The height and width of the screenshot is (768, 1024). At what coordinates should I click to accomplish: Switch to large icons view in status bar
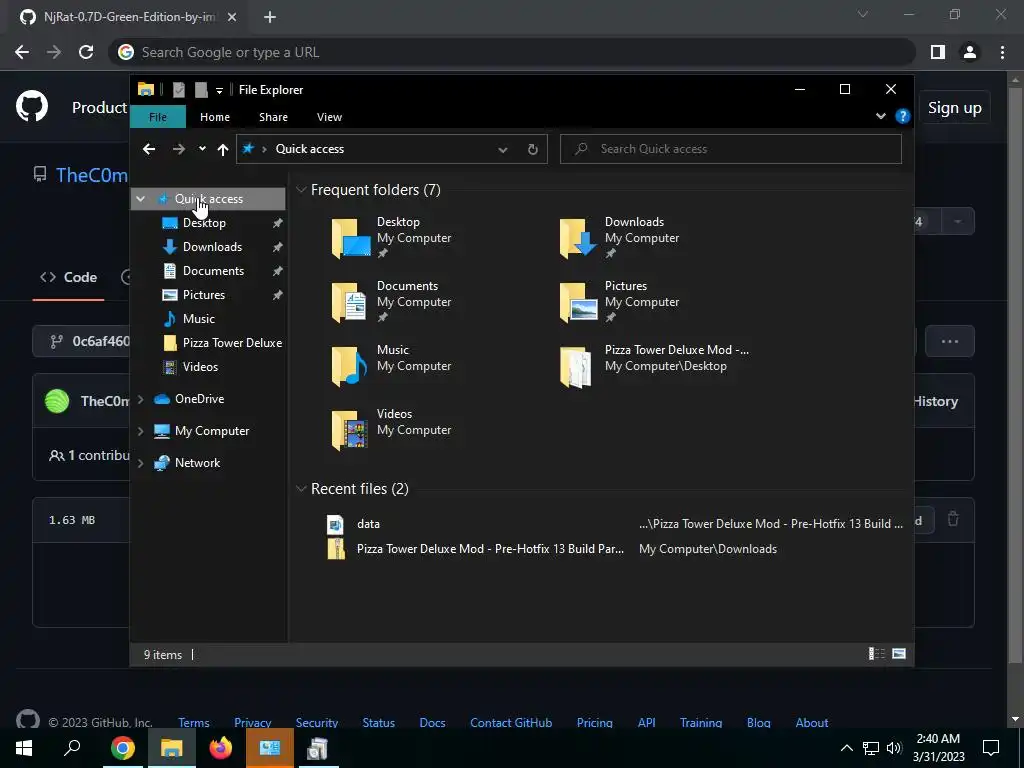[x=899, y=654]
